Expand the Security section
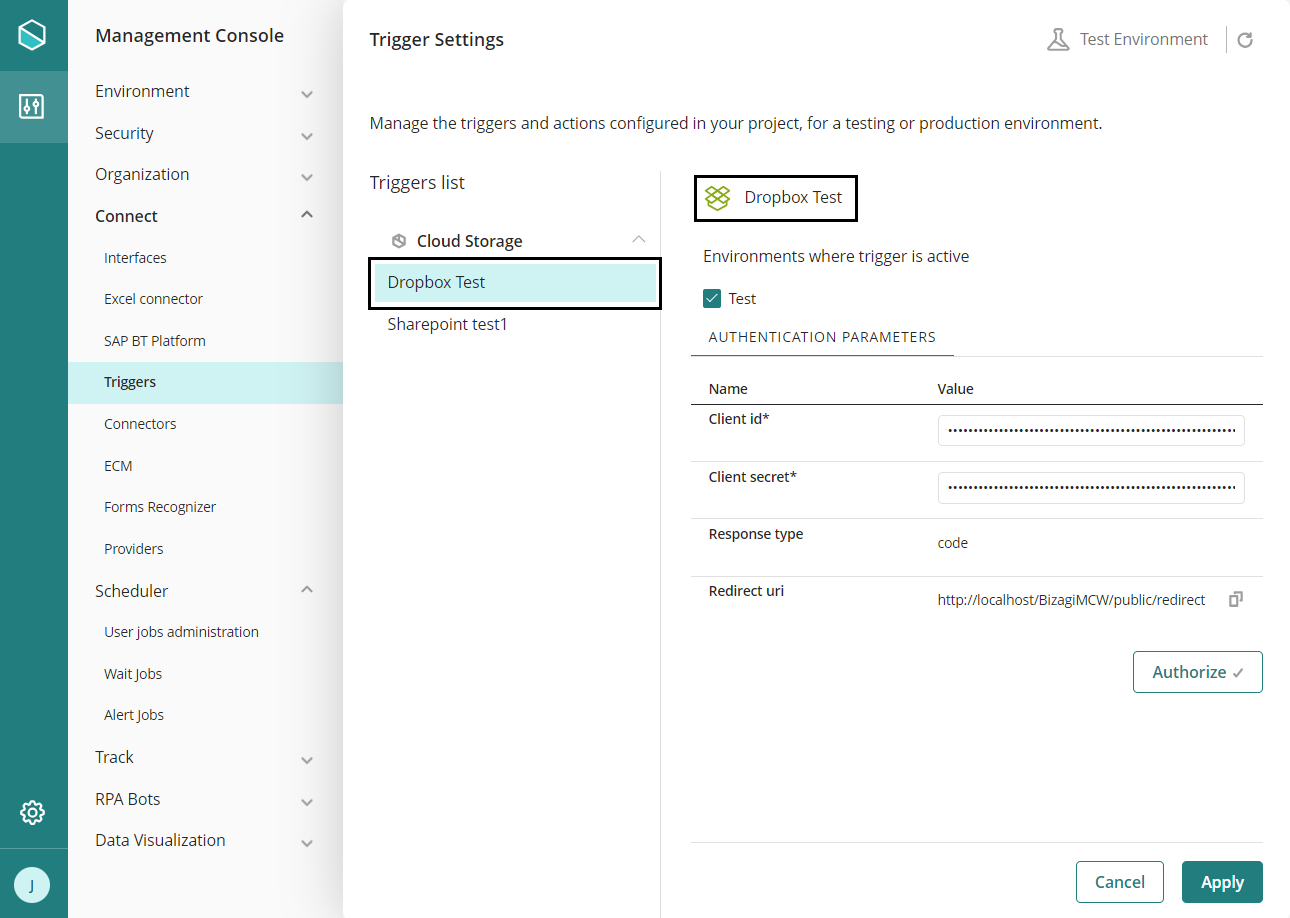Screen dimensions: 1290x918 coord(307,136)
